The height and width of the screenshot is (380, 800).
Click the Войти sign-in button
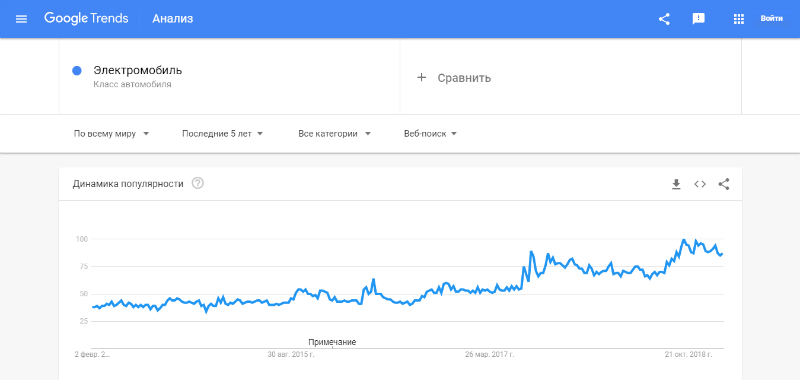click(771, 18)
